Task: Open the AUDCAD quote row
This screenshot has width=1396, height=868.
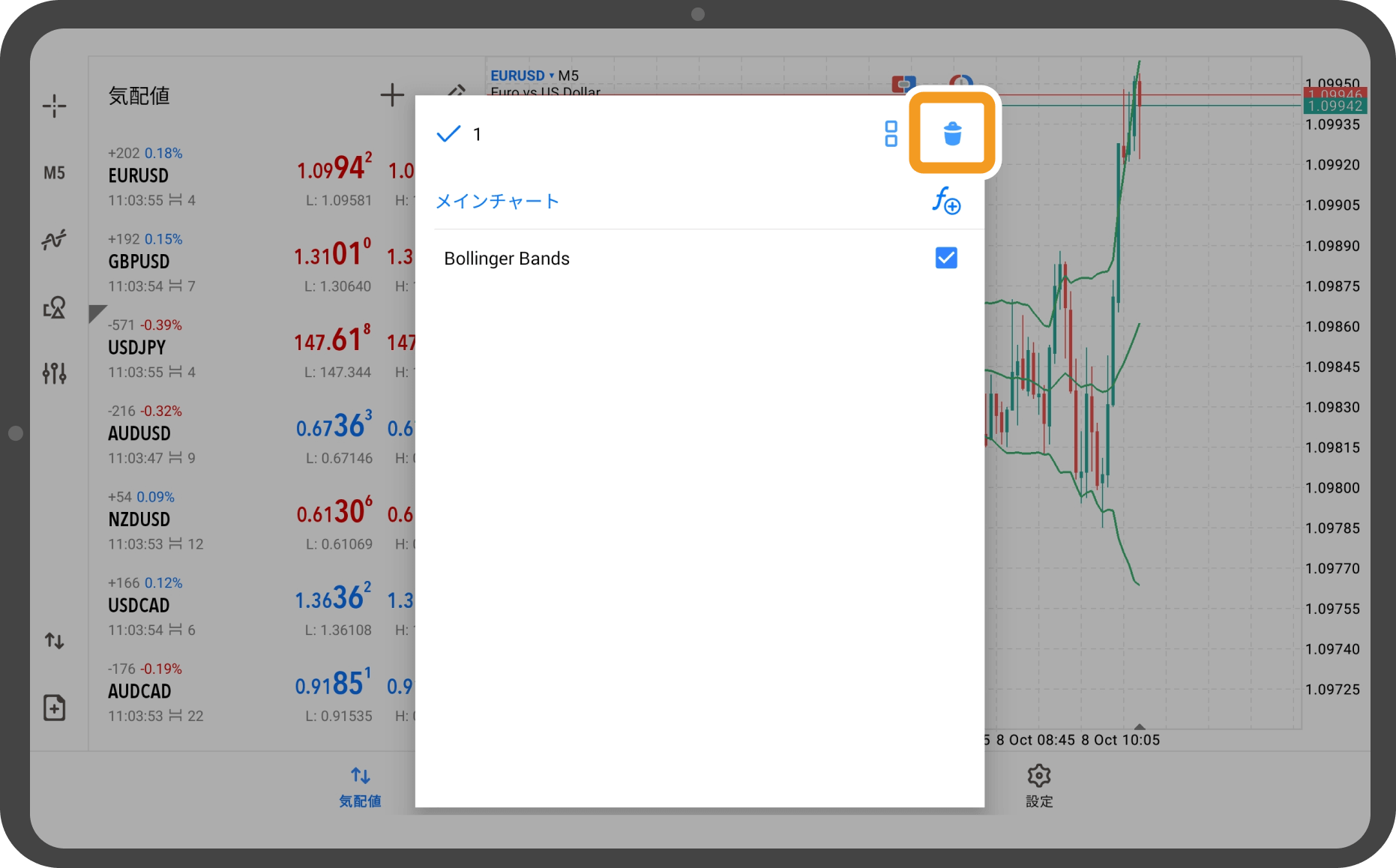Action: (x=252, y=693)
